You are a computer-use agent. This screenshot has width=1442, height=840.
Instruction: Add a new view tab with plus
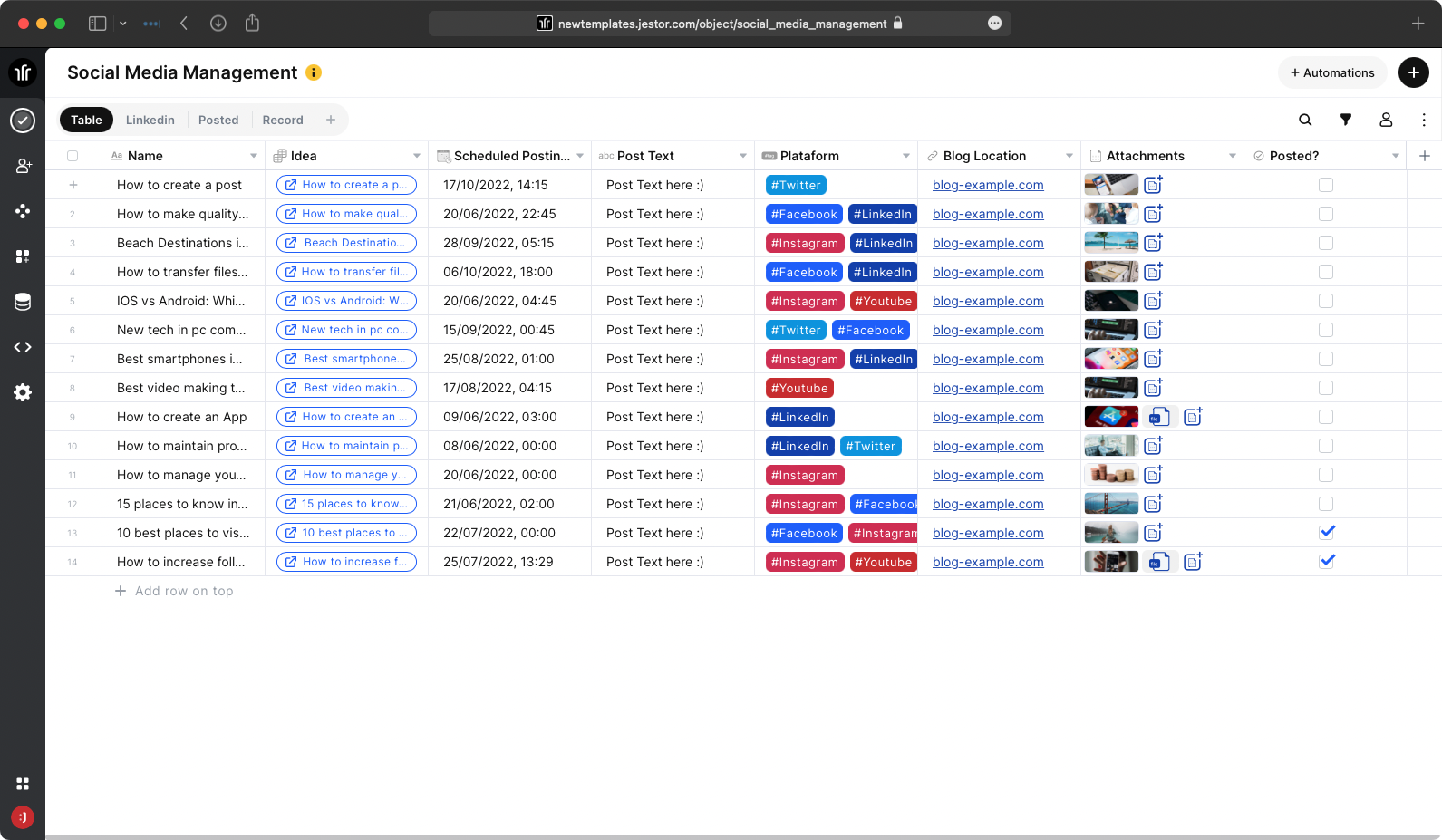tap(331, 120)
